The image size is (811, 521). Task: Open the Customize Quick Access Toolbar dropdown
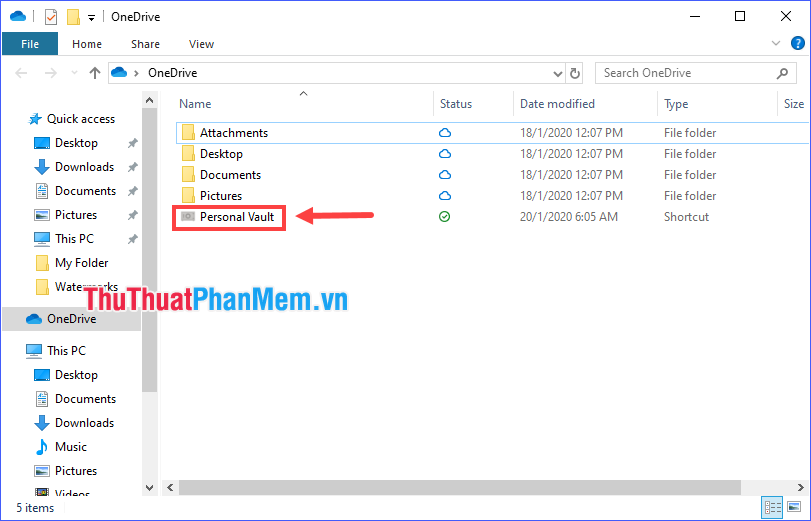91,18
